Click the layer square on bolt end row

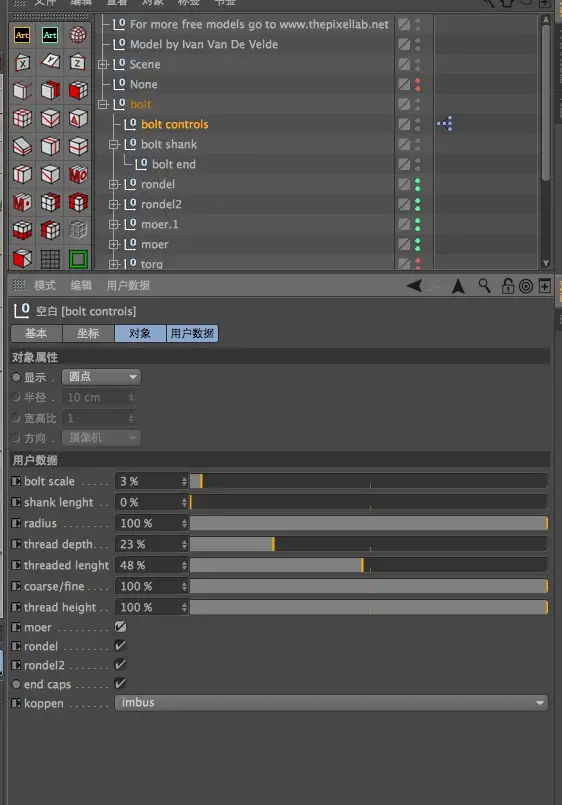pyautogui.click(x=404, y=164)
